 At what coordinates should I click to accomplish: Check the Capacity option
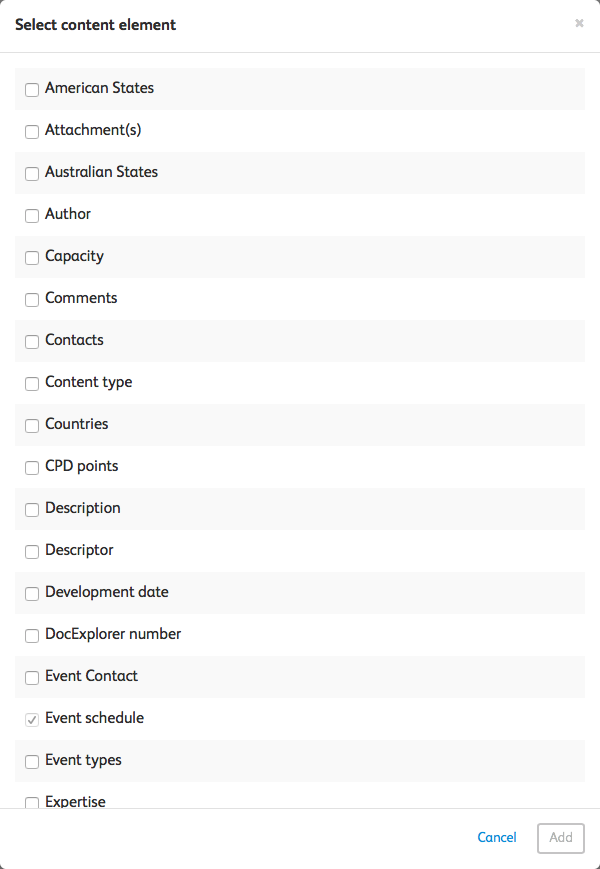click(x=32, y=257)
